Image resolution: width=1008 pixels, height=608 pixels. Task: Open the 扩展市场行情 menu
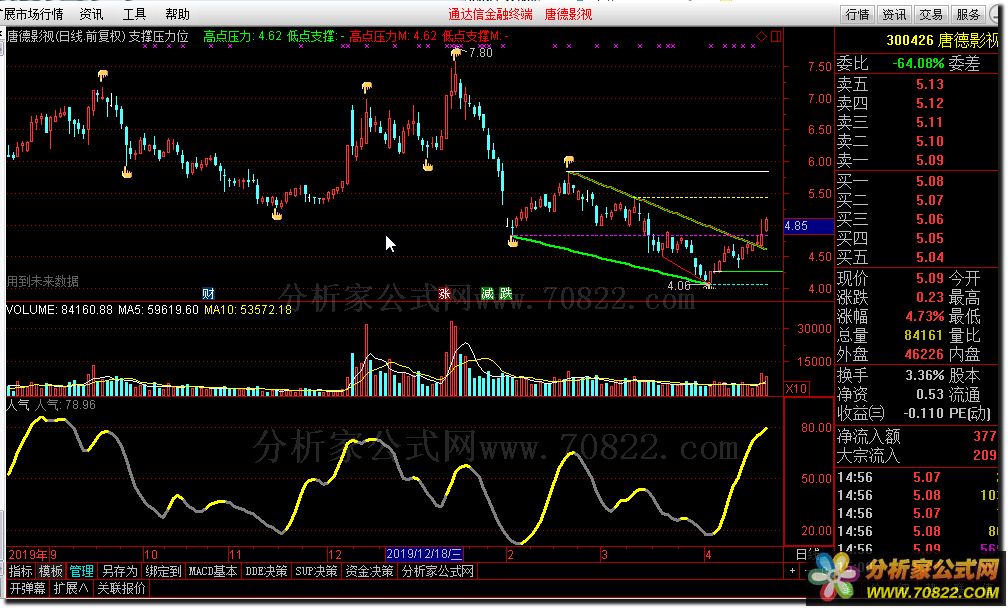[x=33, y=14]
